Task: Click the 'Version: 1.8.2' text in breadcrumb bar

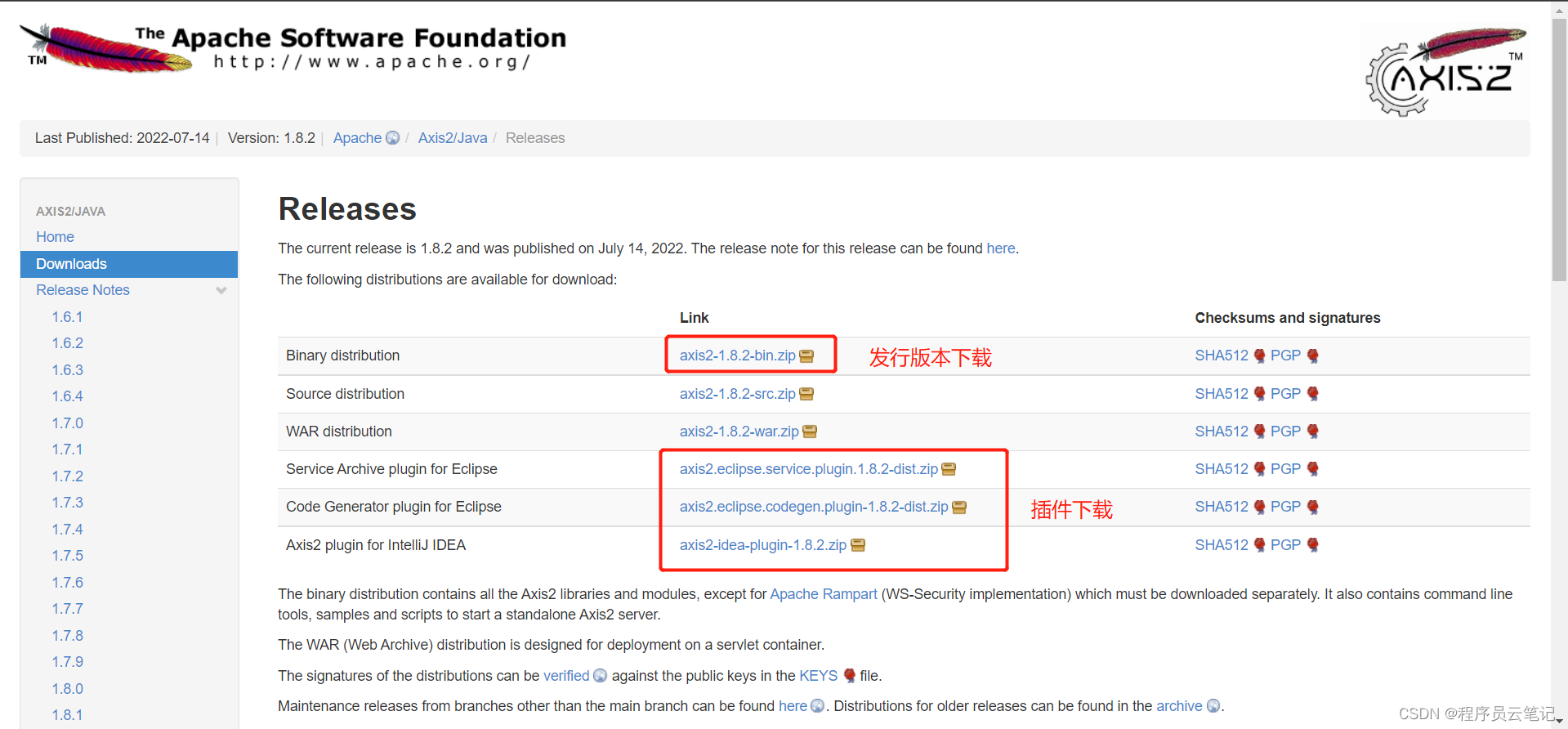Action: pyautogui.click(x=271, y=138)
